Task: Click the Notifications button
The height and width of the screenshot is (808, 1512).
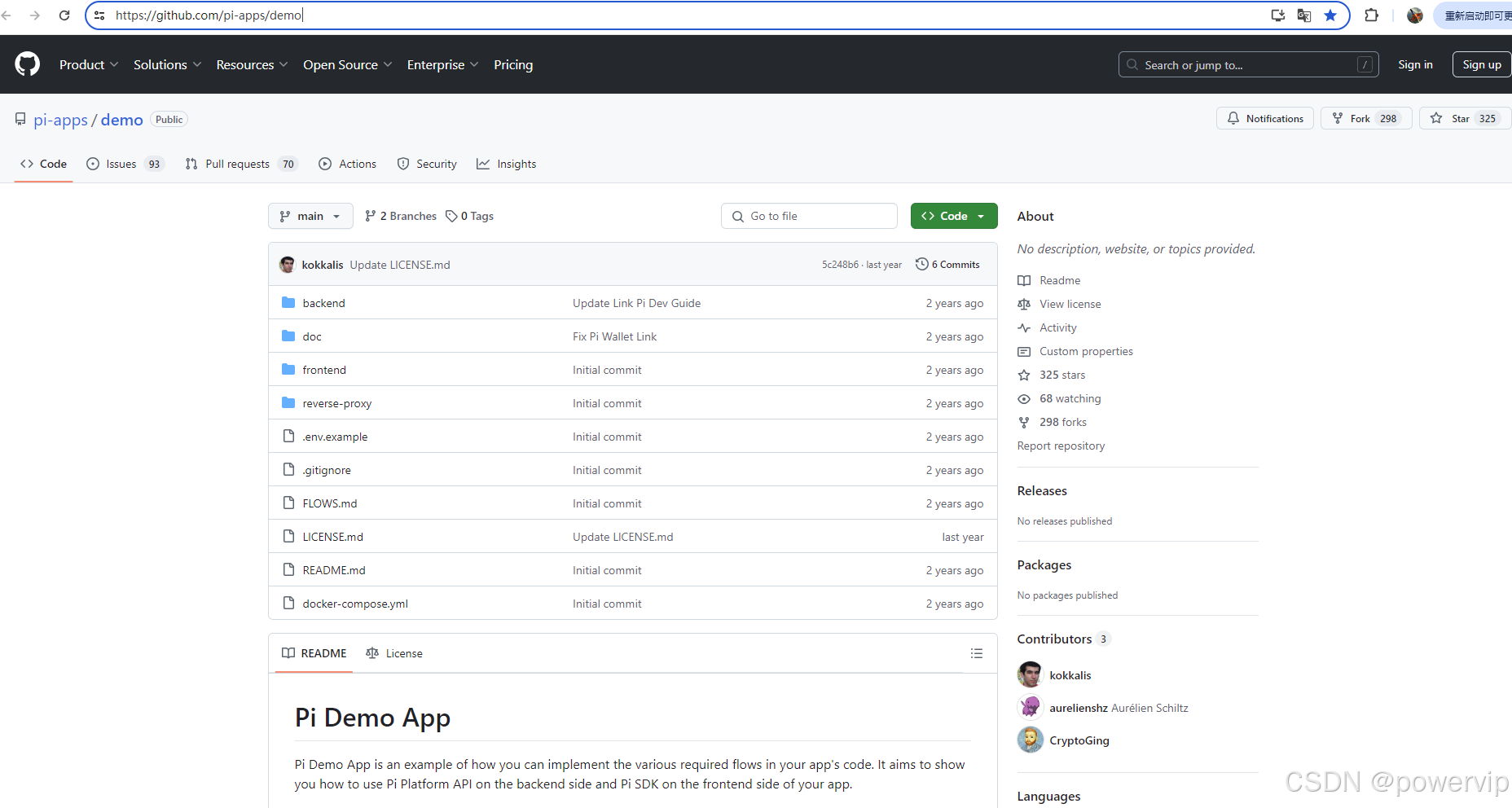Action: (x=1265, y=118)
